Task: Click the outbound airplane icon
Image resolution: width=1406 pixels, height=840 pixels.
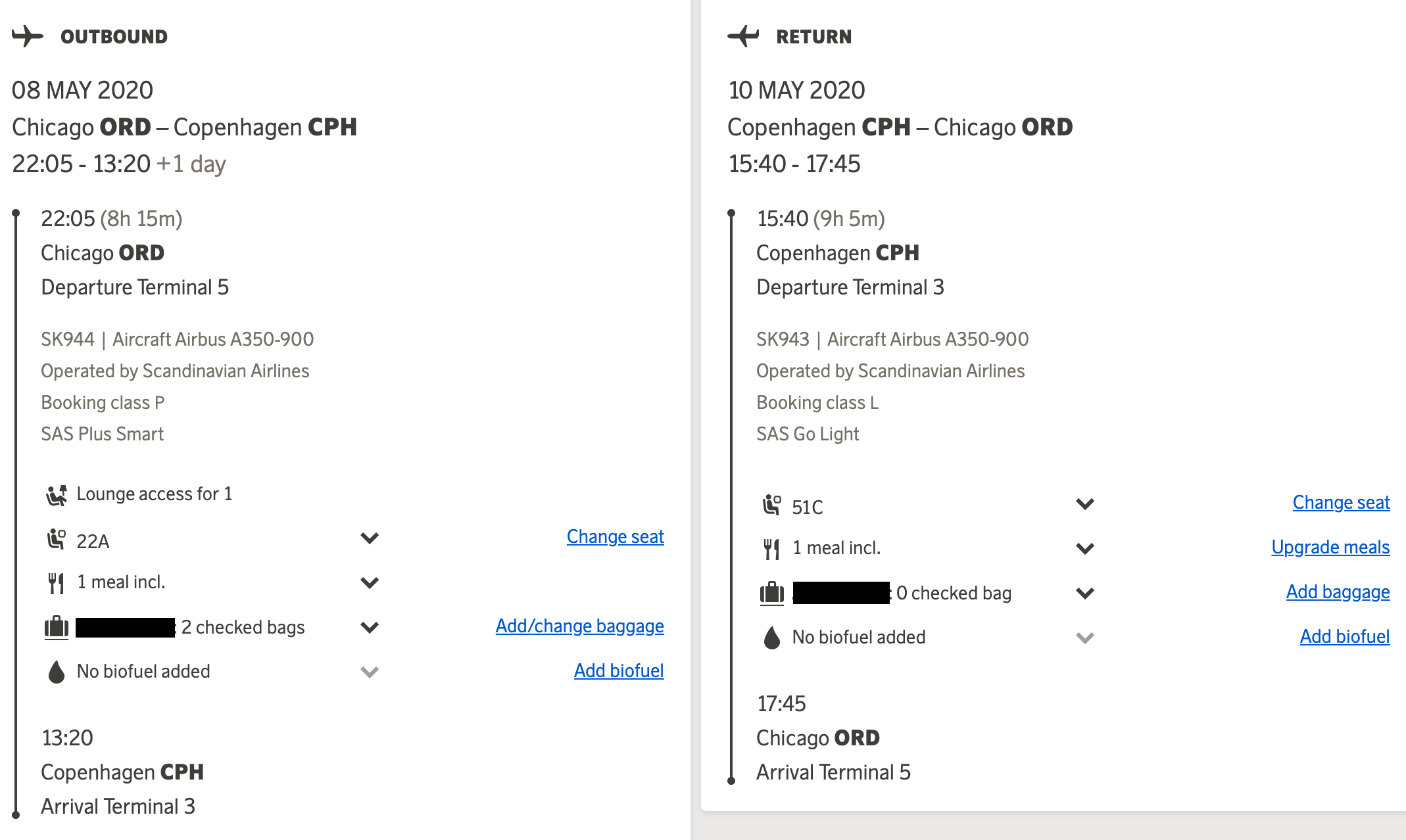Action: [x=27, y=36]
